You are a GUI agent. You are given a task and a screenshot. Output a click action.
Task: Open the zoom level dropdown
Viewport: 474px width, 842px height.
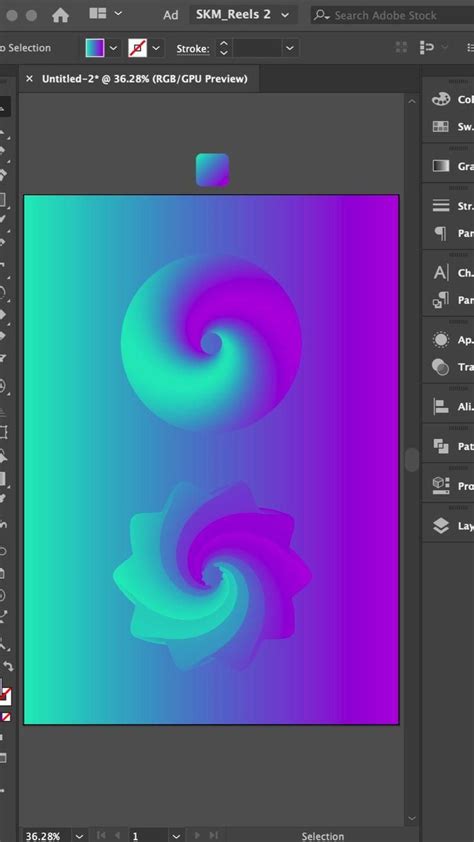[x=79, y=836]
